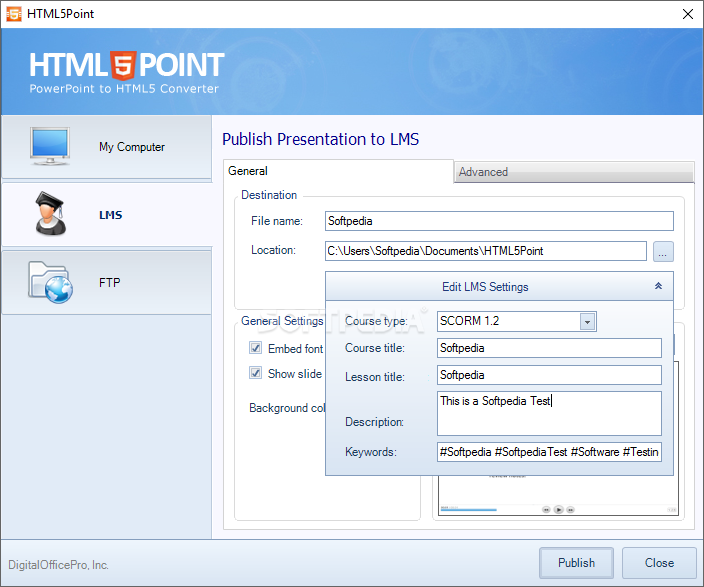Click the DigitalOfficePro, Inc. text
This screenshot has height=587, width=704.
(x=58, y=565)
